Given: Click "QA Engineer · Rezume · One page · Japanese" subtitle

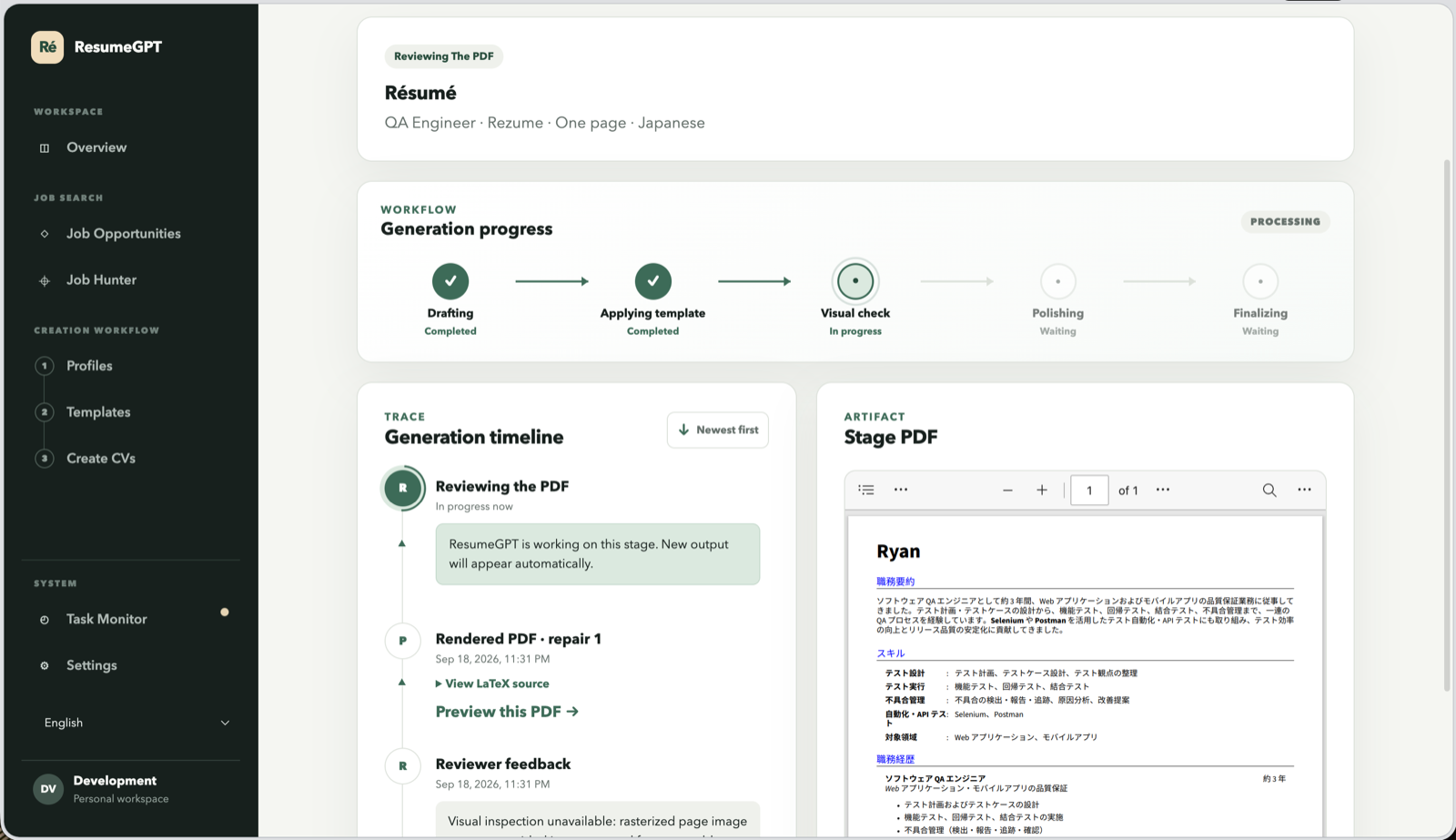Looking at the screenshot, I should tap(544, 123).
